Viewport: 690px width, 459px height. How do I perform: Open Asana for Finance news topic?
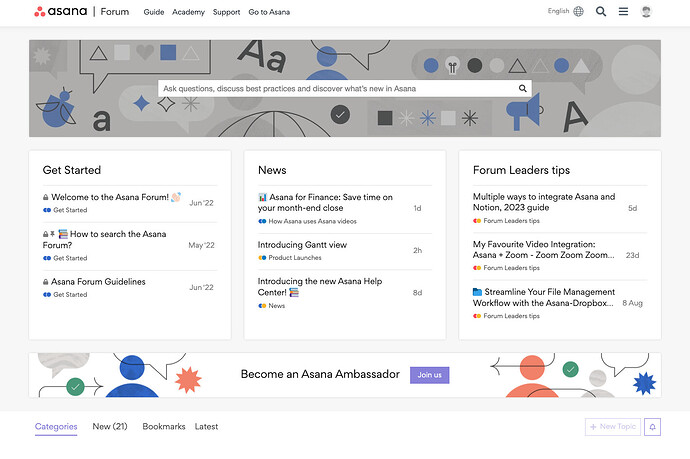coord(325,202)
